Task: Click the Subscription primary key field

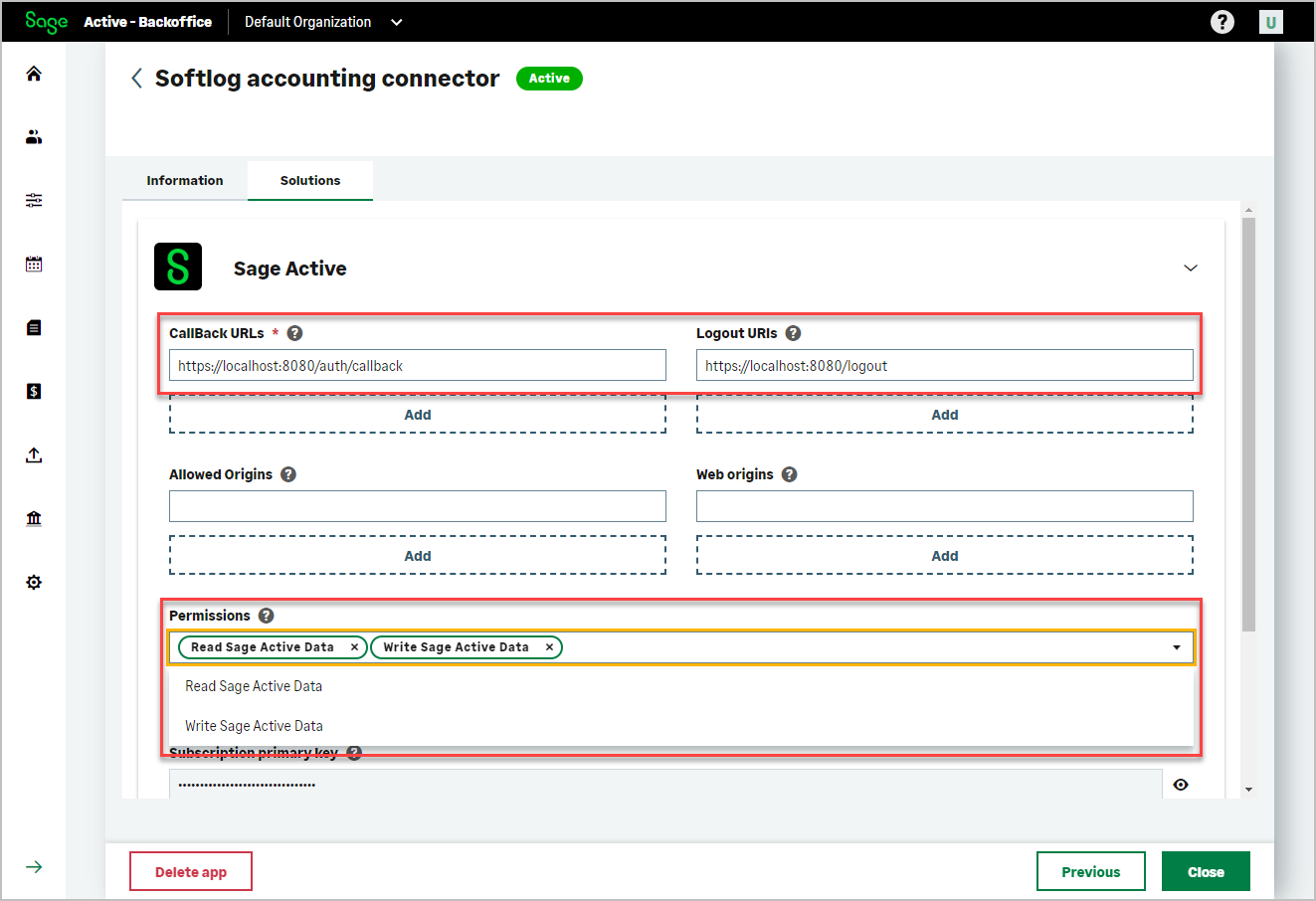Action: [x=665, y=784]
